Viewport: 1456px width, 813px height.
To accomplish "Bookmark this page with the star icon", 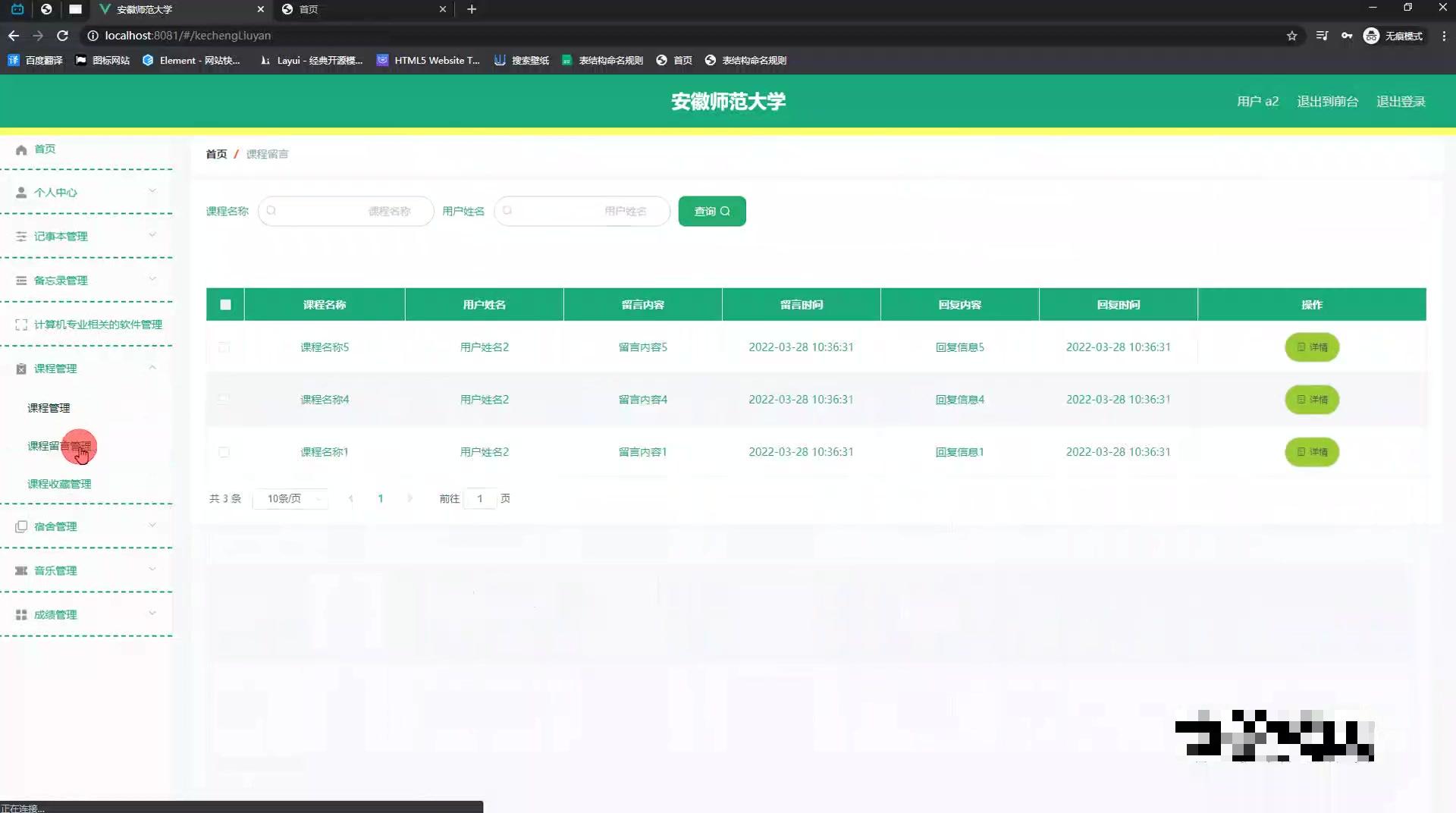I will point(1291,36).
